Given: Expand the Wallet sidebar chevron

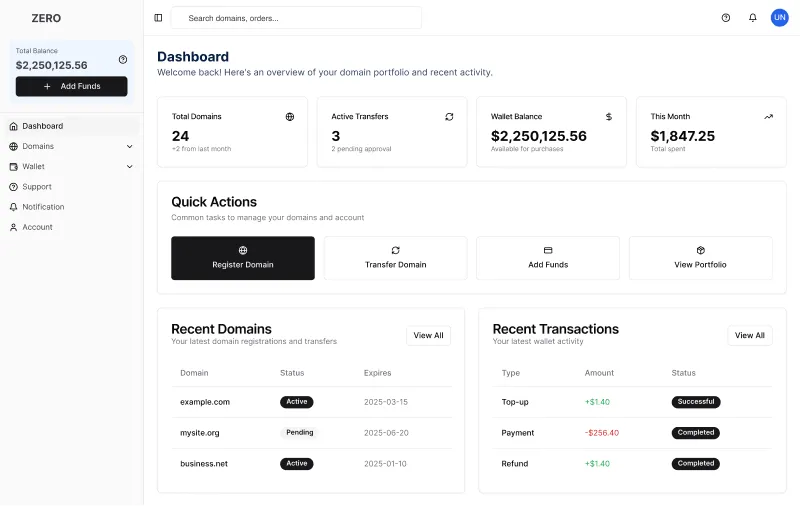Looking at the screenshot, I should (129, 167).
